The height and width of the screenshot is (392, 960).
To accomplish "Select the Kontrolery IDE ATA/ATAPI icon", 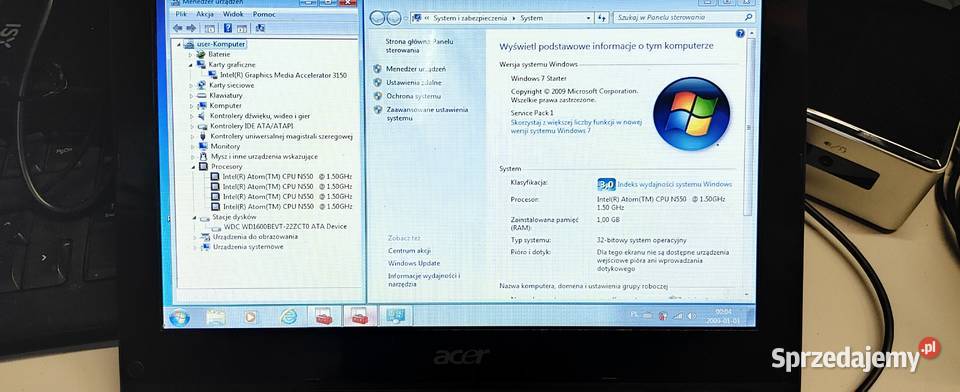I will tap(203, 126).
